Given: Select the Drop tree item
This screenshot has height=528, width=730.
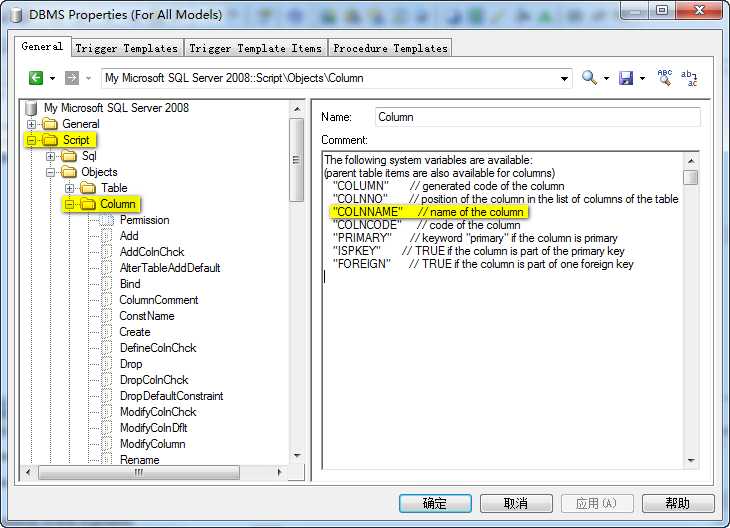Looking at the screenshot, I should [131, 364].
